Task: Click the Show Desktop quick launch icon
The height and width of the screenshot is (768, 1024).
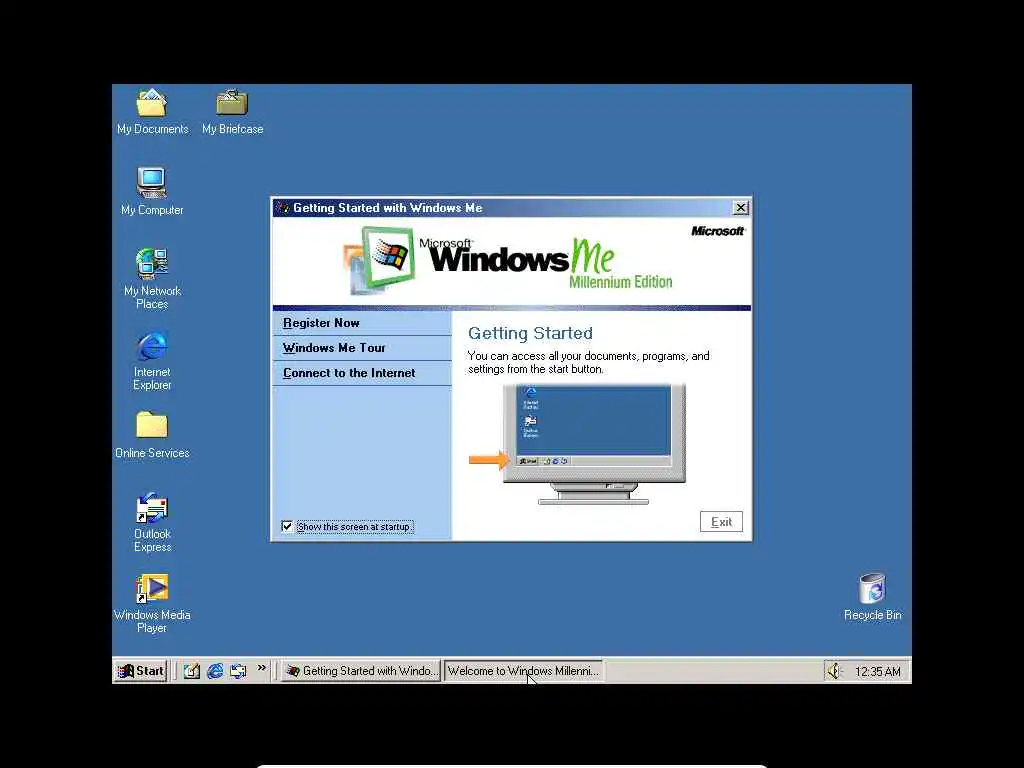Action: (x=191, y=671)
